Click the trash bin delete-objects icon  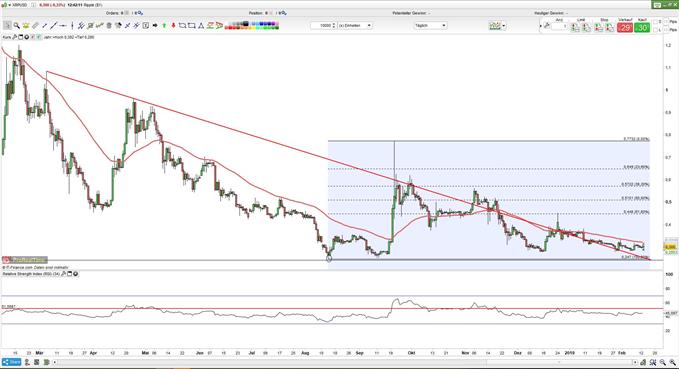tap(109, 26)
